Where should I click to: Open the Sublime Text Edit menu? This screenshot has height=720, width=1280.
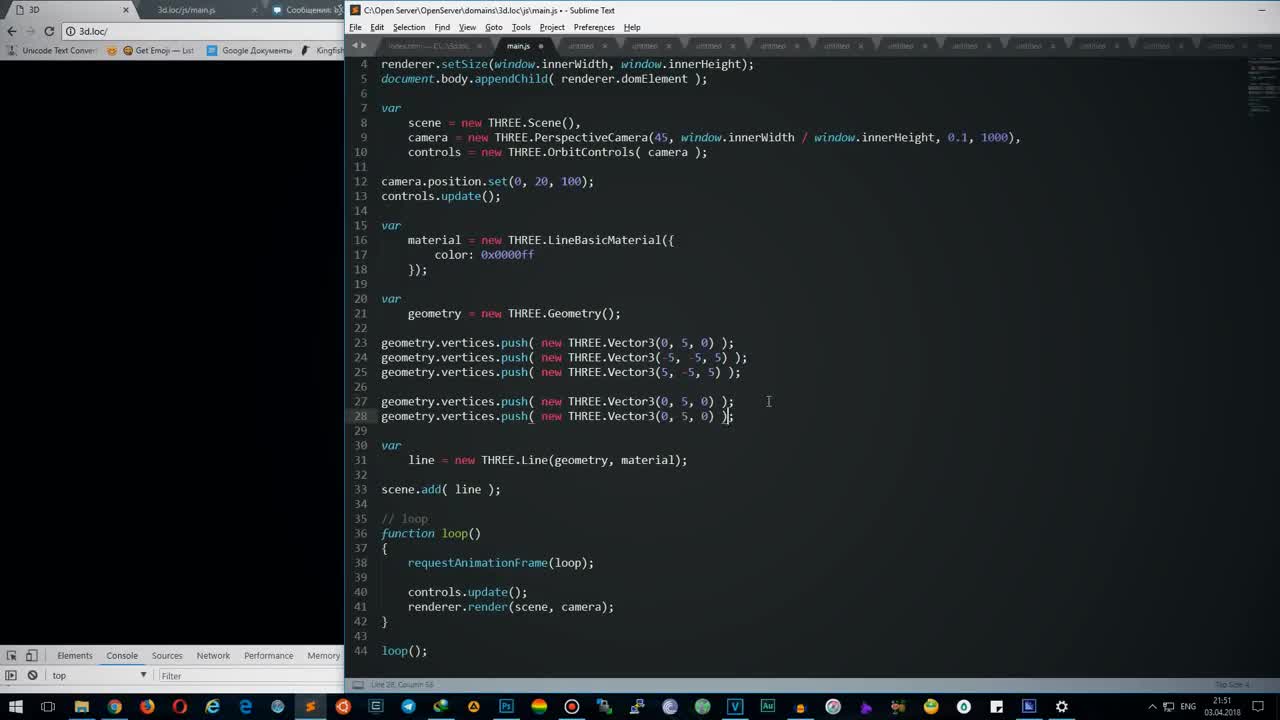377,27
